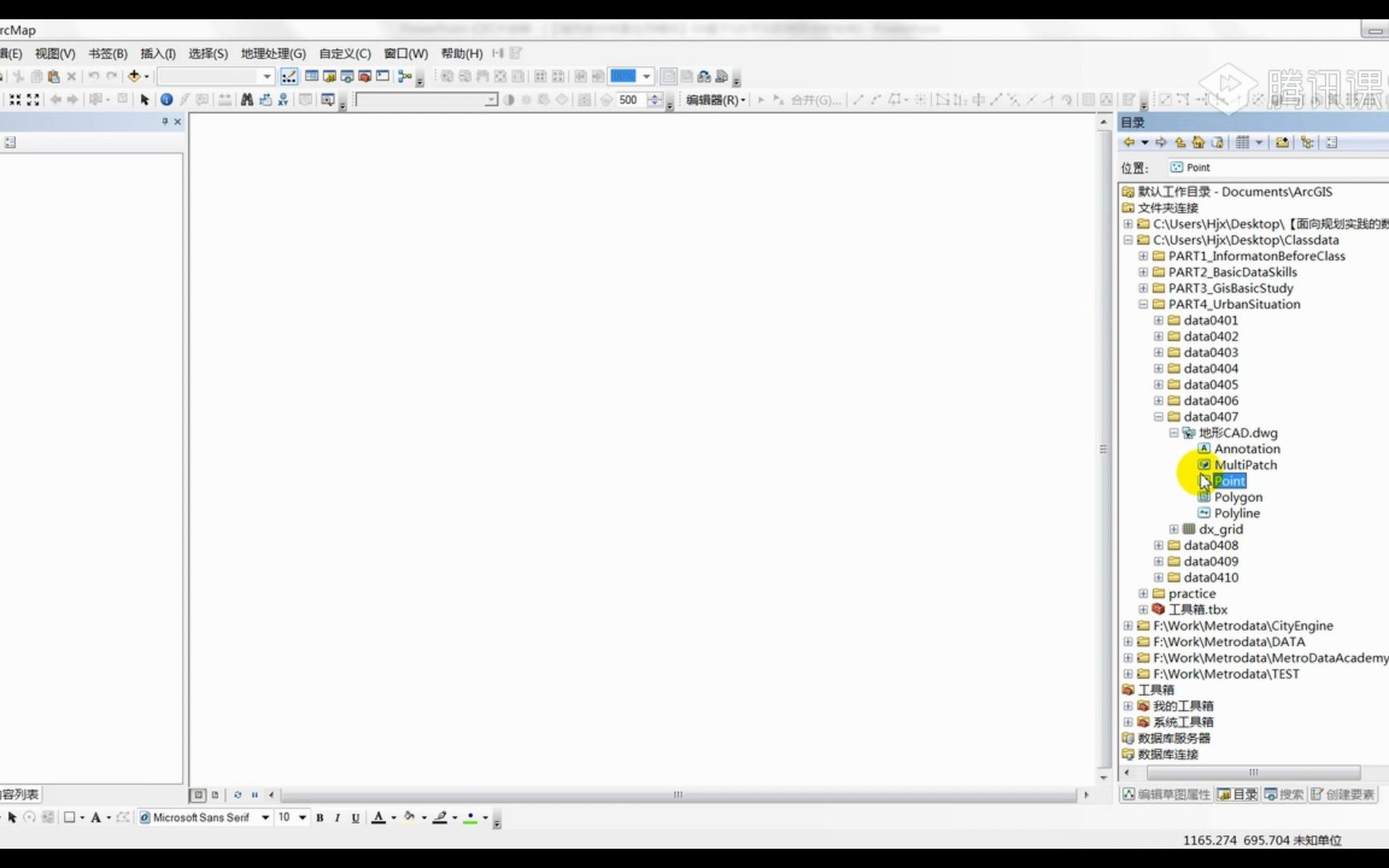Open the 视图(V) menu
The image size is (1389, 868).
click(x=55, y=53)
